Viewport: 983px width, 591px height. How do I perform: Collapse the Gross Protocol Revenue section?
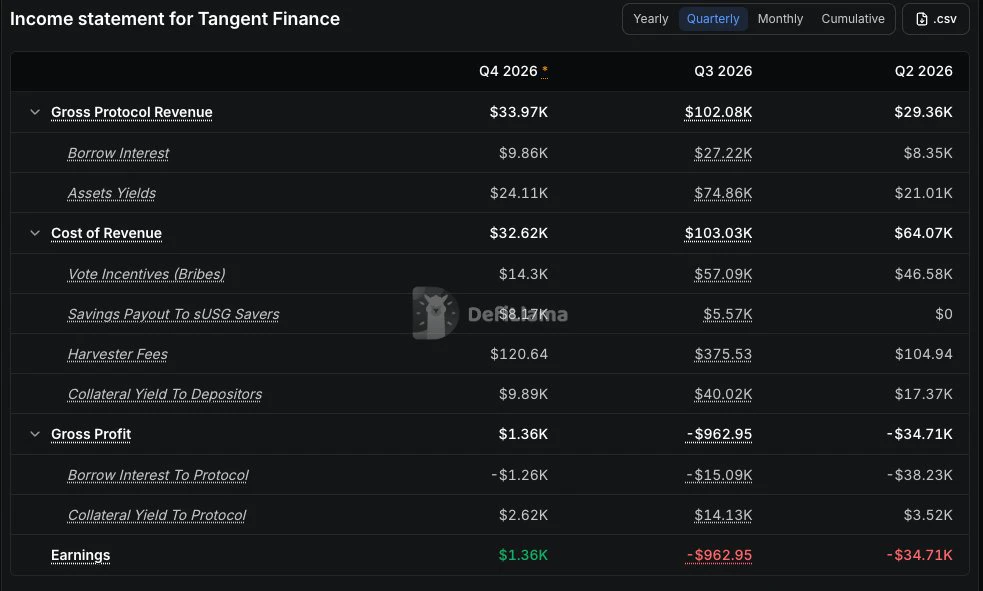click(35, 112)
